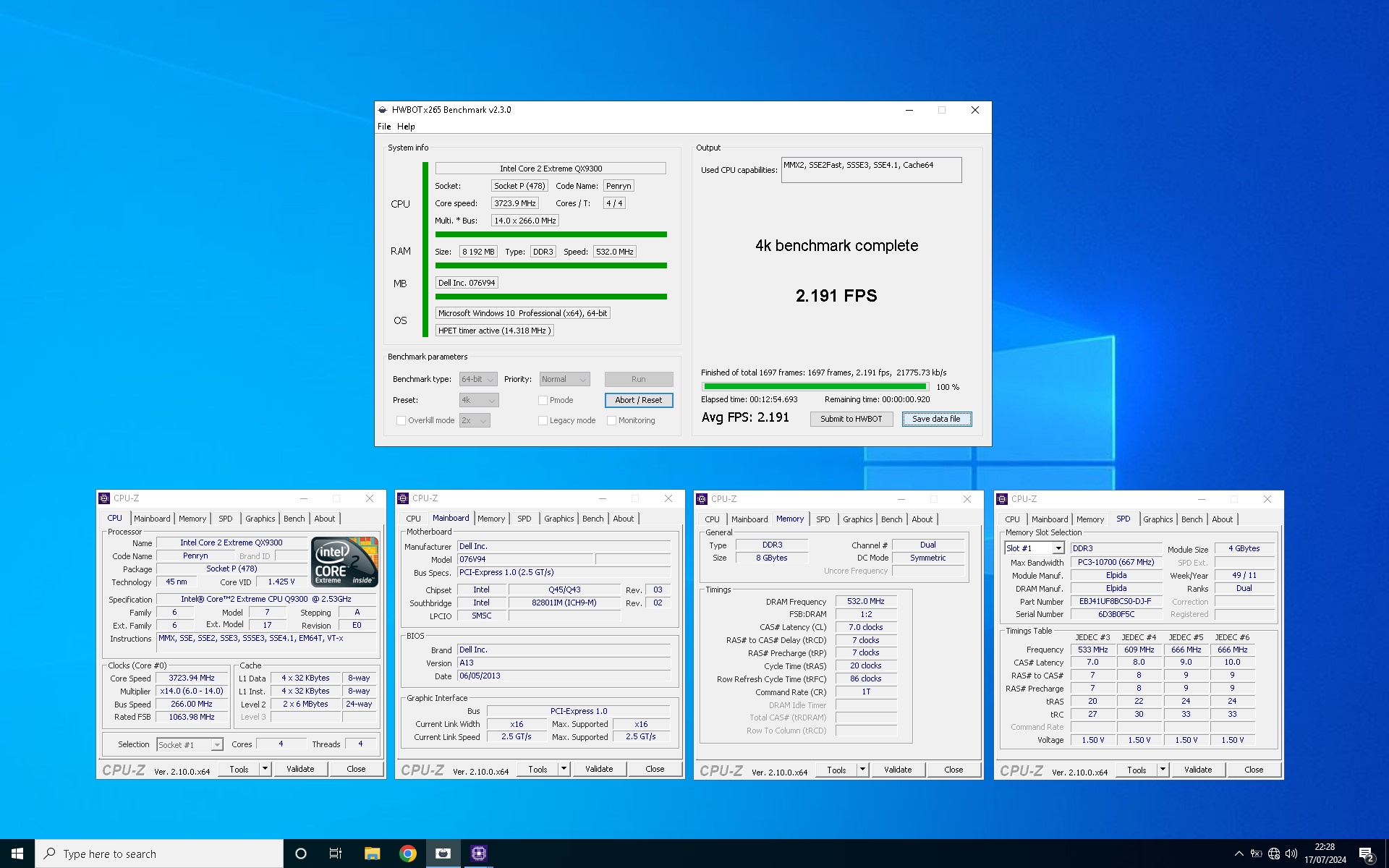This screenshot has width=1389, height=868.
Task: Open Cortana circle icon on taskbar
Action: 301,854
